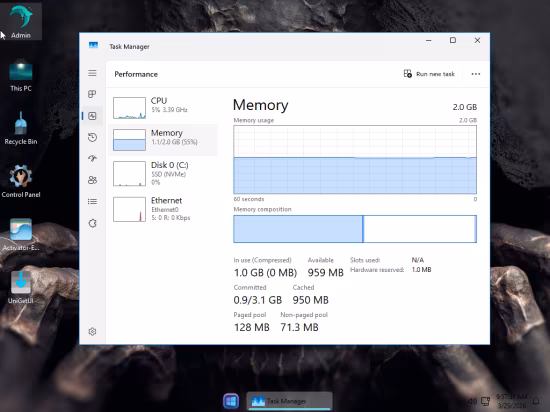This screenshot has height=412, width=550.
Task: Open the Startup apps page icon
Action: (92, 158)
